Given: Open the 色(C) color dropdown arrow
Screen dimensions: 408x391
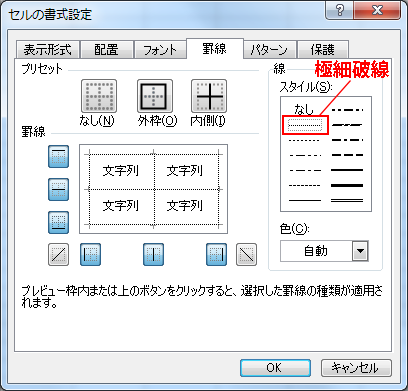Looking at the screenshot, I should [x=360, y=251].
